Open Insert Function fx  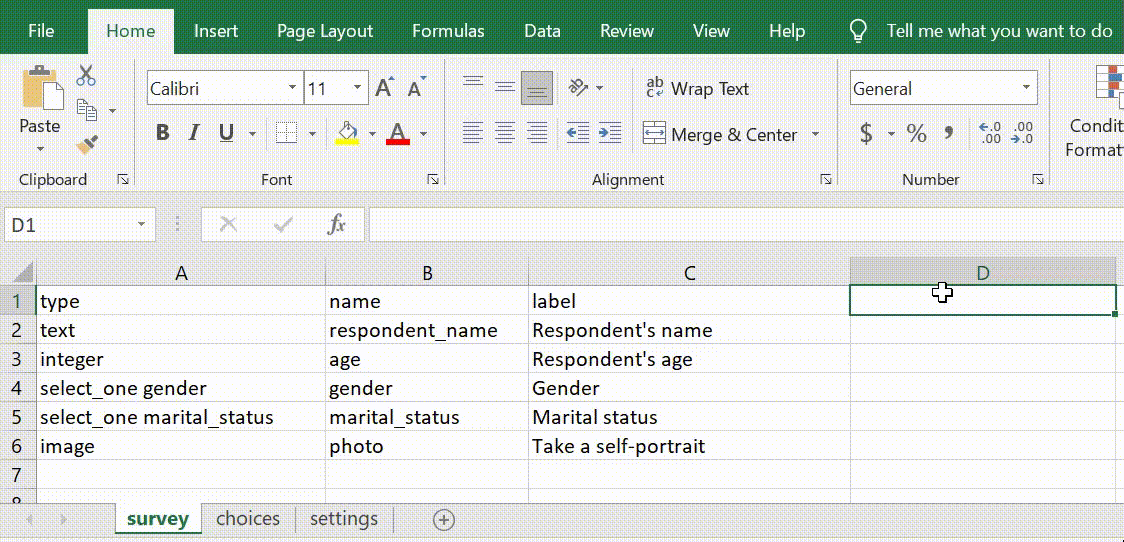(336, 225)
